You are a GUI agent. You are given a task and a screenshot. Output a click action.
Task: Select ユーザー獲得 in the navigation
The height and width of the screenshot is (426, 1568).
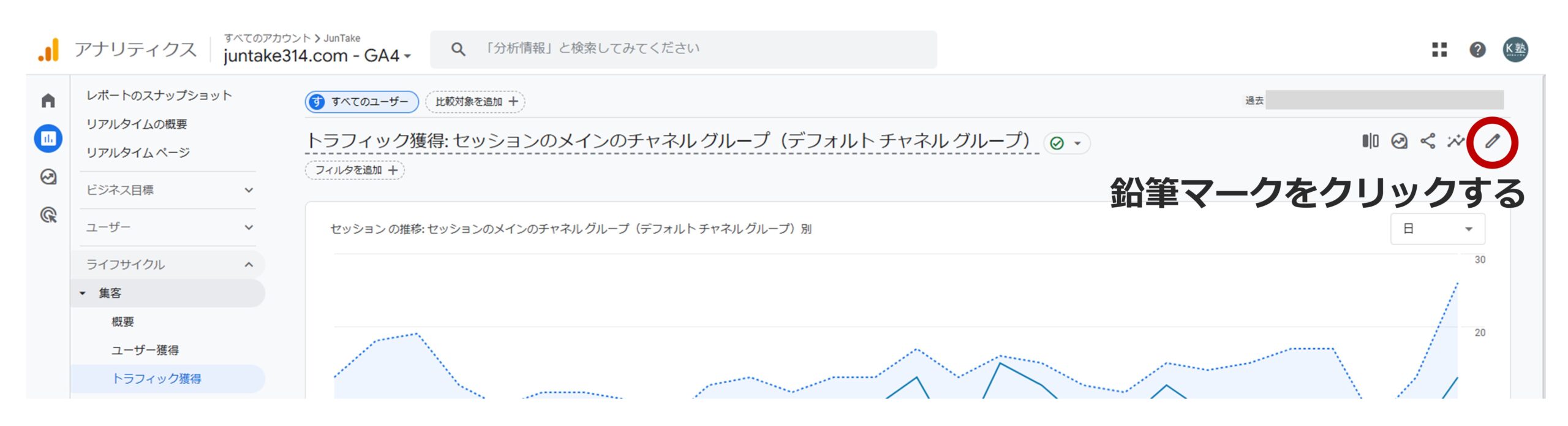(145, 350)
